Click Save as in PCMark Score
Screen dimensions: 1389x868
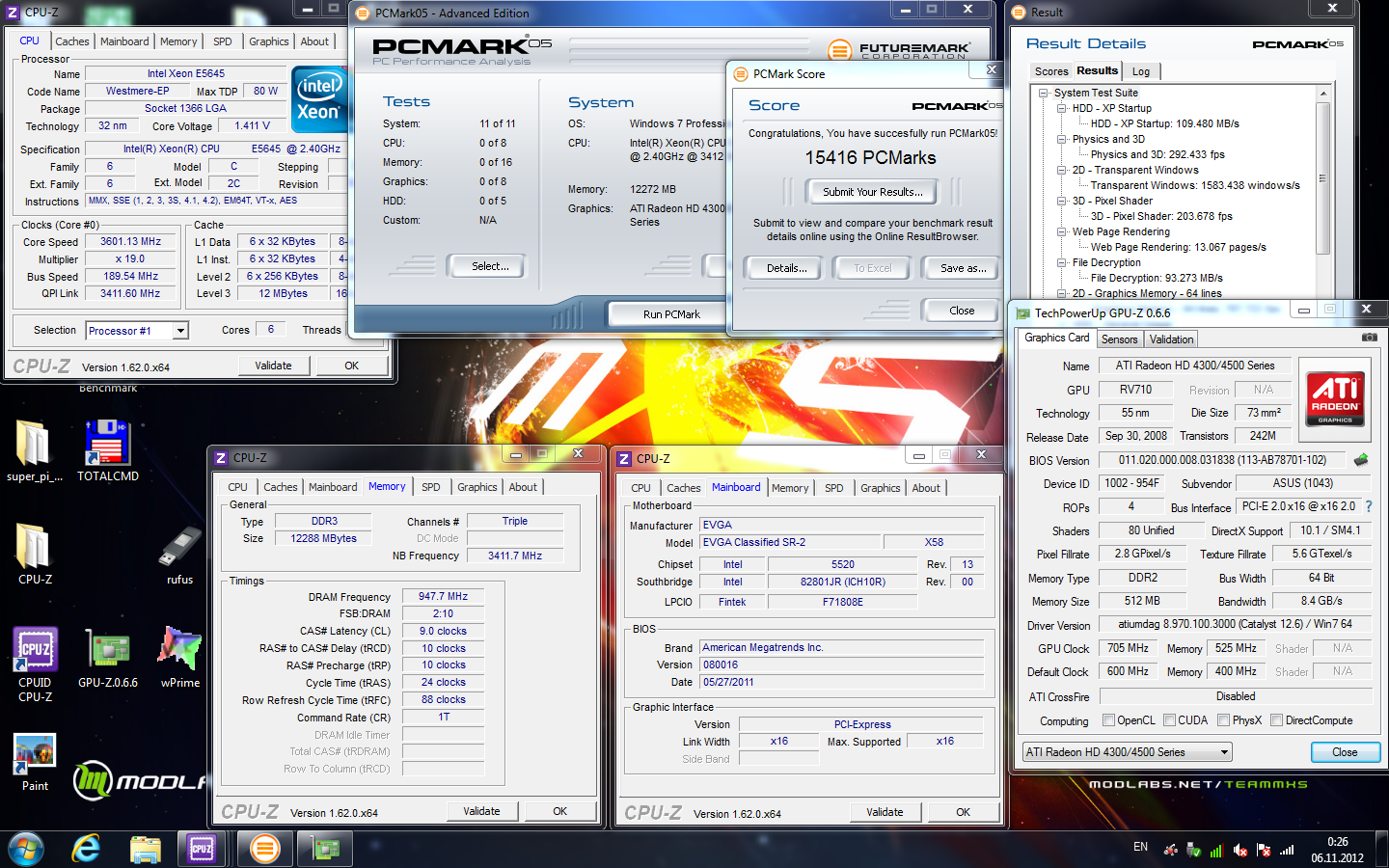(963, 268)
